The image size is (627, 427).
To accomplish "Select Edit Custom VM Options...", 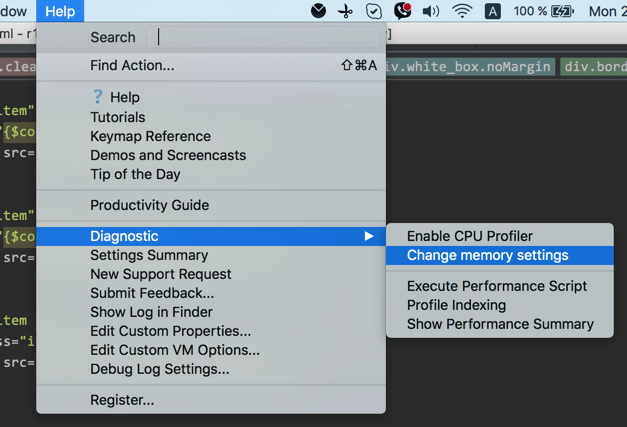I will click(175, 350).
